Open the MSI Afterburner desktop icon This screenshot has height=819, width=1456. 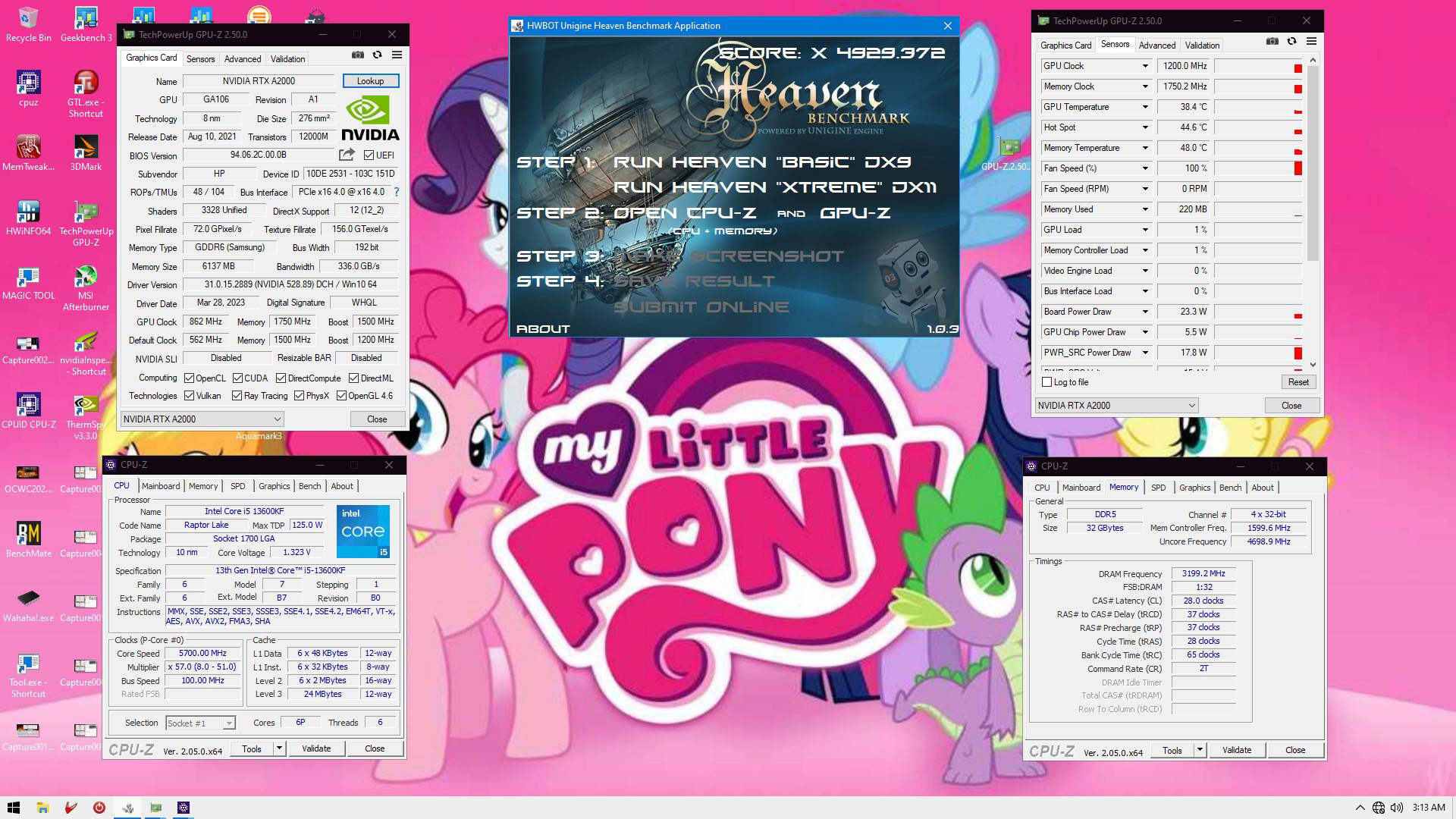(x=86, y=288)
